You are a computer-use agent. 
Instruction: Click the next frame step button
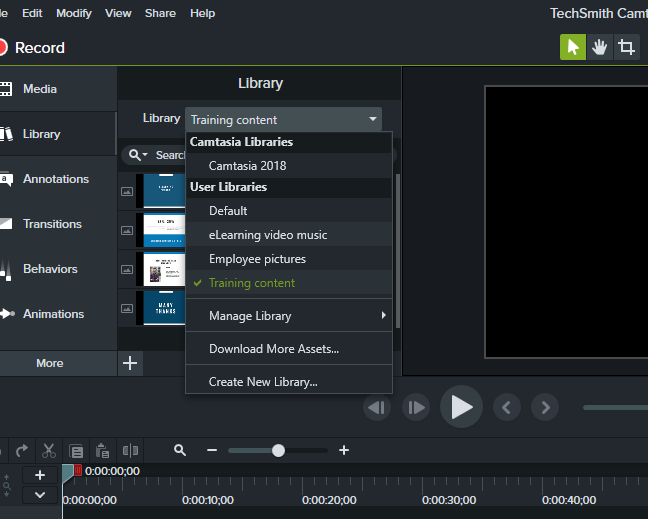coord(416,407)
